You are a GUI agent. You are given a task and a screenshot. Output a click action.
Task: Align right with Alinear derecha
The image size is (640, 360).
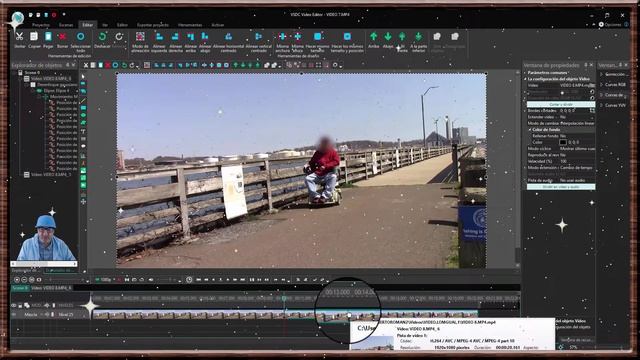tap(176, 37)
